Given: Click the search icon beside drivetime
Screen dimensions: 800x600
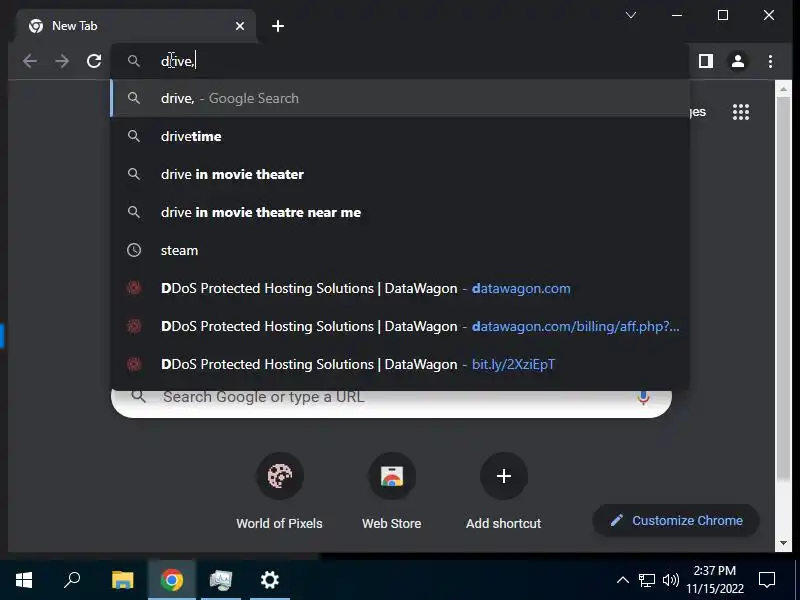Looking at the screenshot, I should (x=134, y=136).
